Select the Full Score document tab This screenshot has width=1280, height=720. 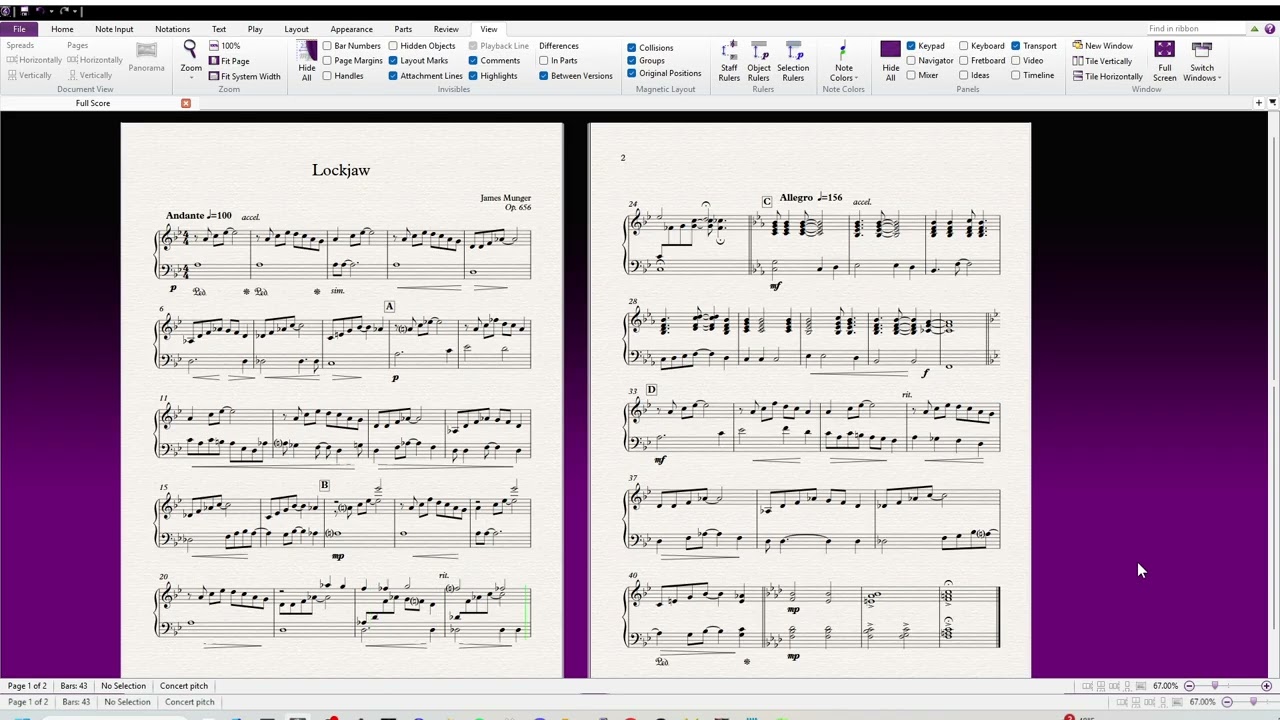pos(93,103)
